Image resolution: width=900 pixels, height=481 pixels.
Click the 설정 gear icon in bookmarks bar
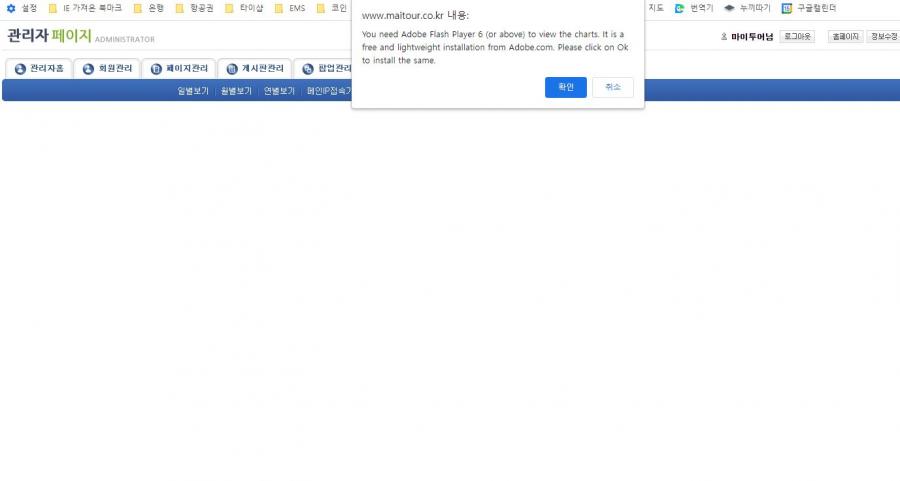coord(11,8)
